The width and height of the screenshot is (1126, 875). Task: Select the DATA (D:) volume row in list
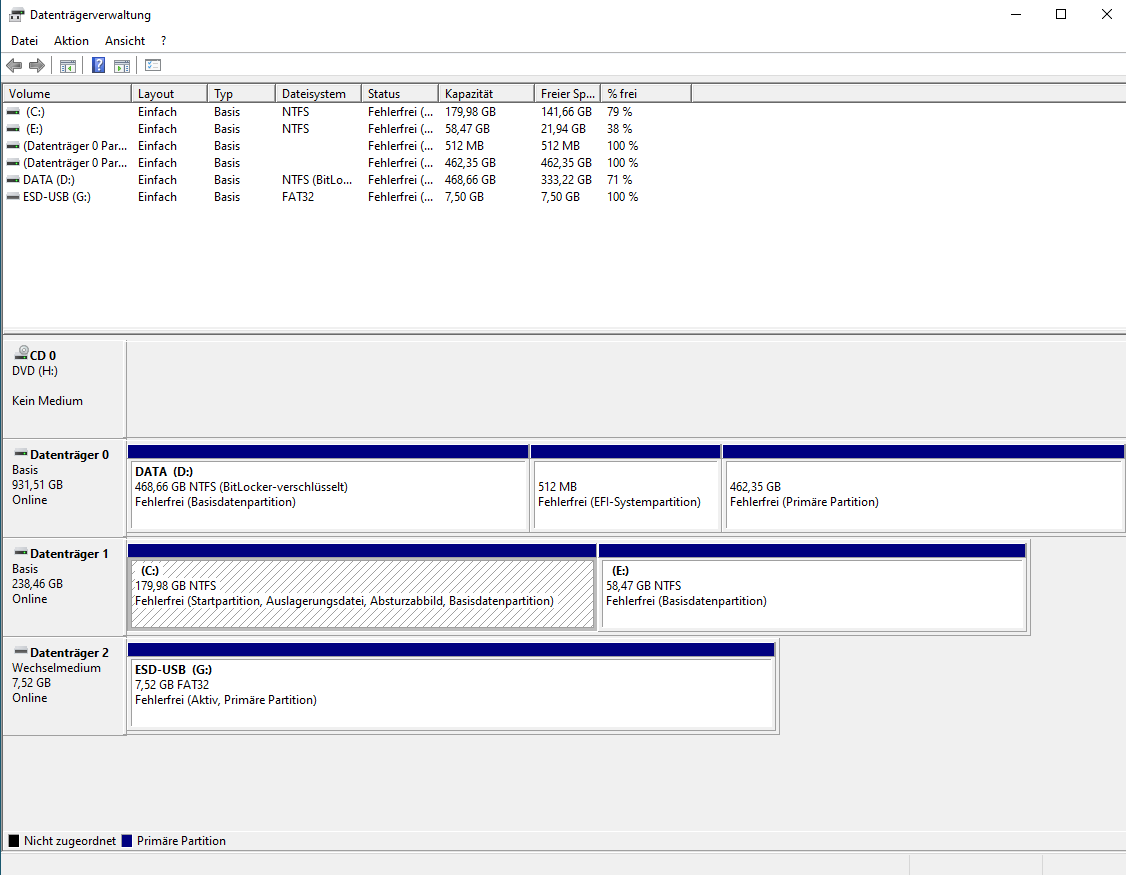click(348, 180)
